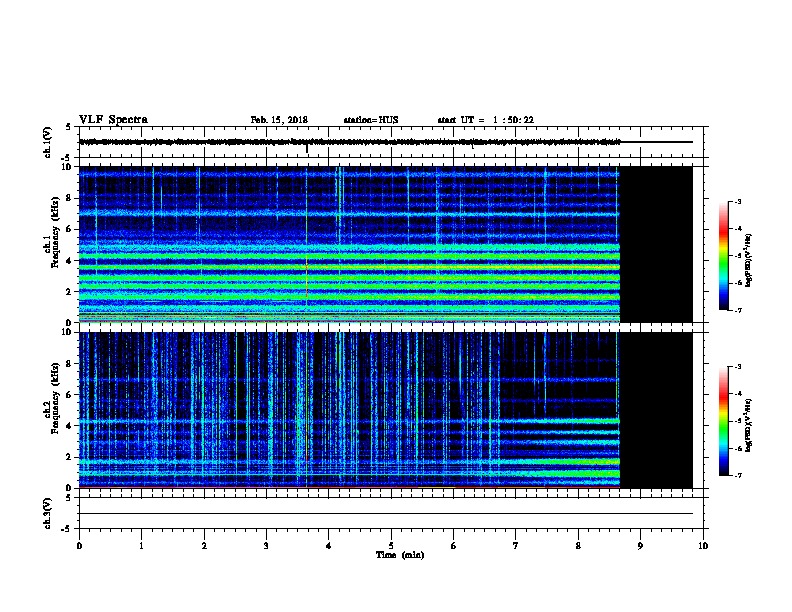Screen dimensions: 792x612
Task: Click the ch.2 color bar log(PSD) label
Action: (748, 425)
